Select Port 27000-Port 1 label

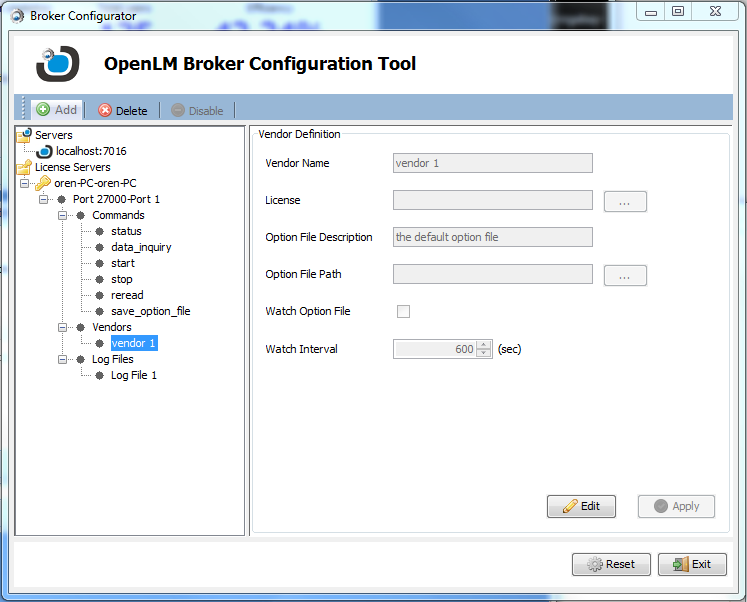coord(116,199)
